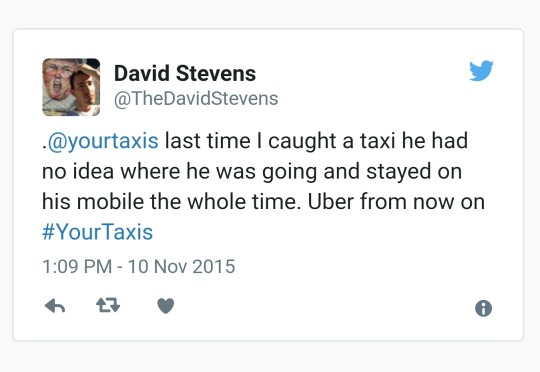
Task: Click the illustrated face in the avatar
Action: coord(55,81)
